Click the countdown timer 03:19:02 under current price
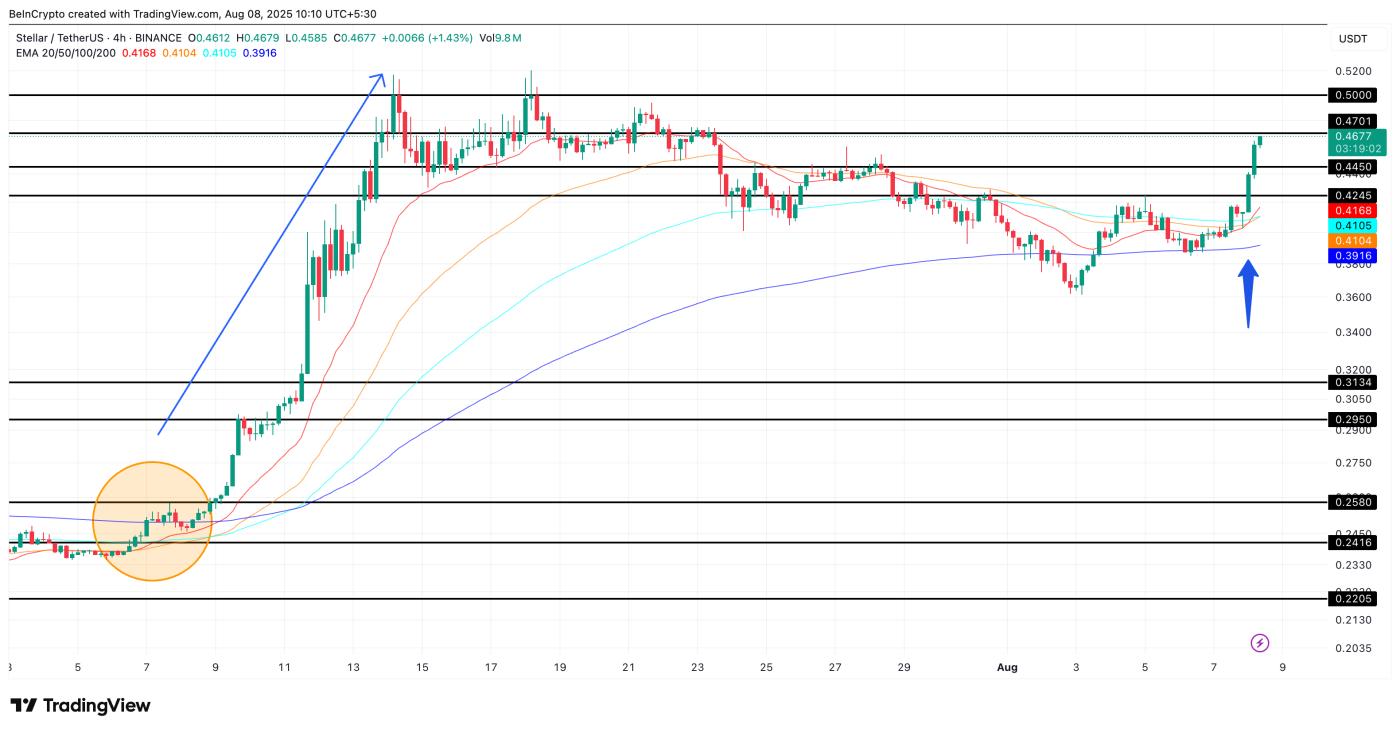Viewport: 1400px width, 732px height. 1357,149
